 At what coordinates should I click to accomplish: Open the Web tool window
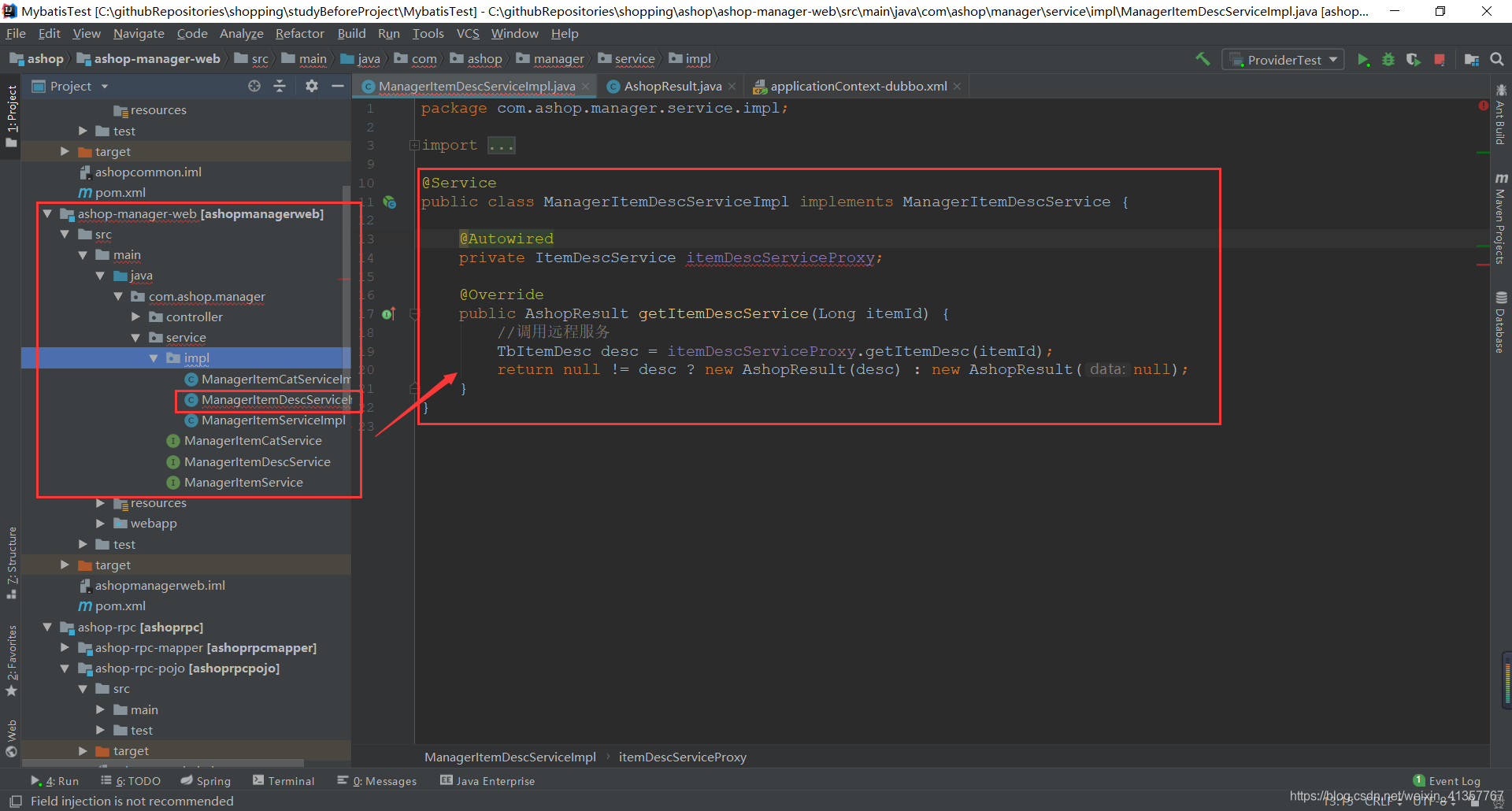[12, 738]
